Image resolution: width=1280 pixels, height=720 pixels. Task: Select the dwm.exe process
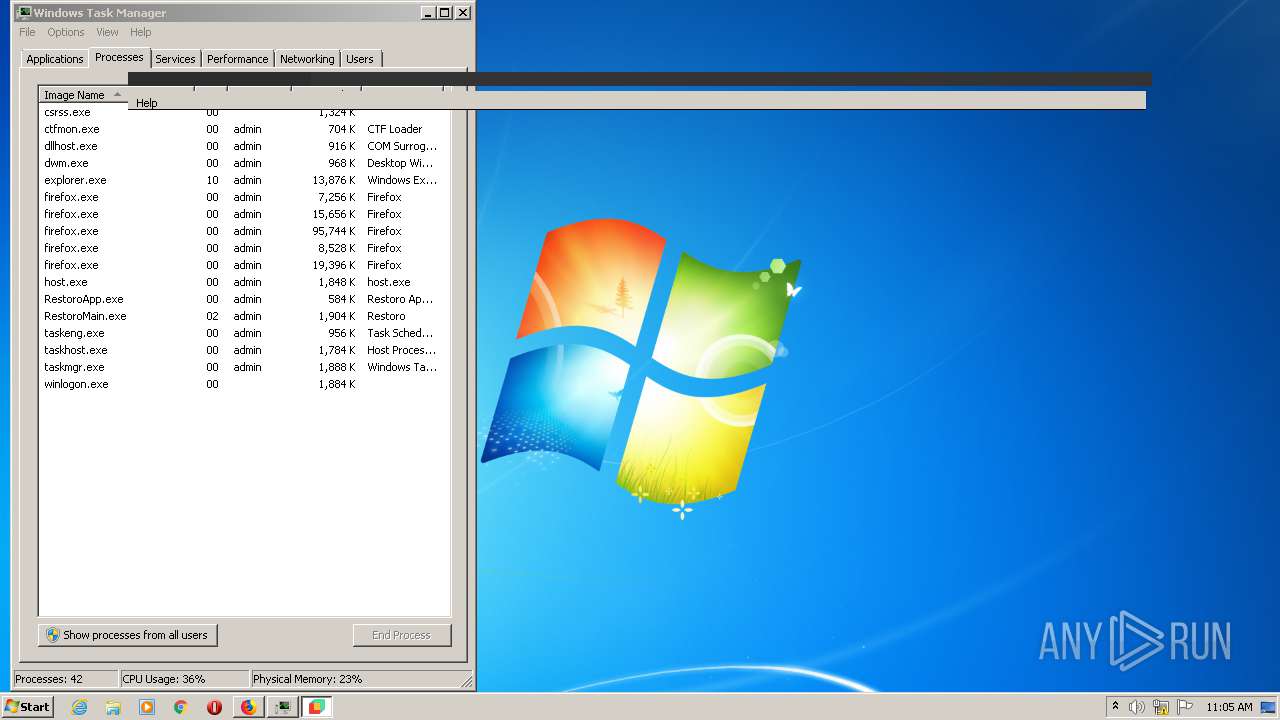tap(245, 163)
